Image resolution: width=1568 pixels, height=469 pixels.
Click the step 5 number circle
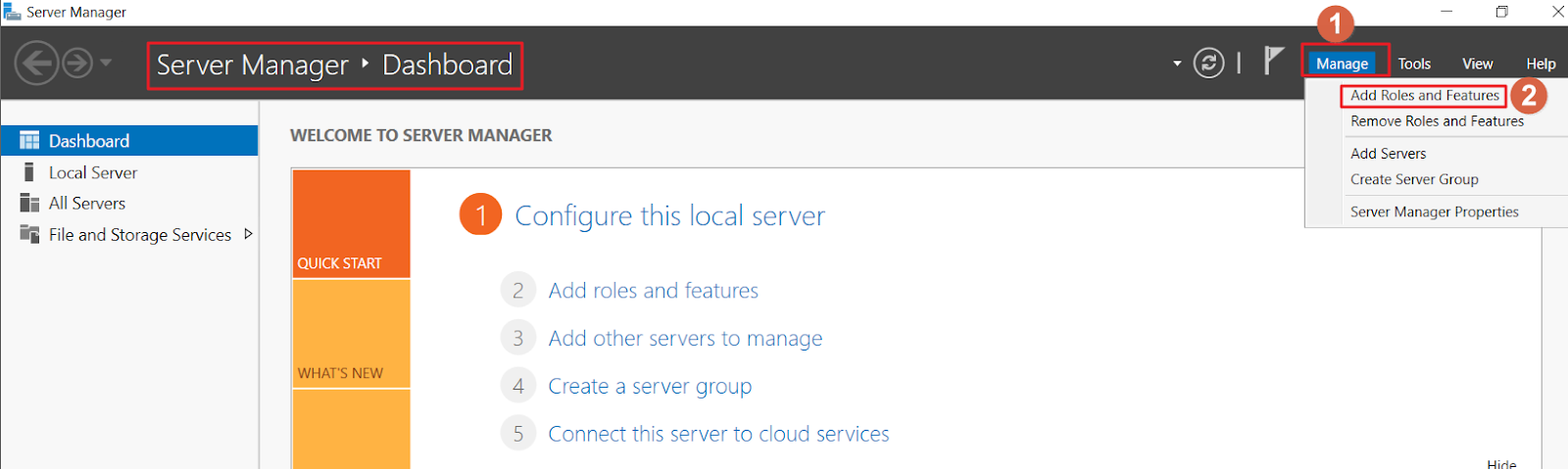518,434
